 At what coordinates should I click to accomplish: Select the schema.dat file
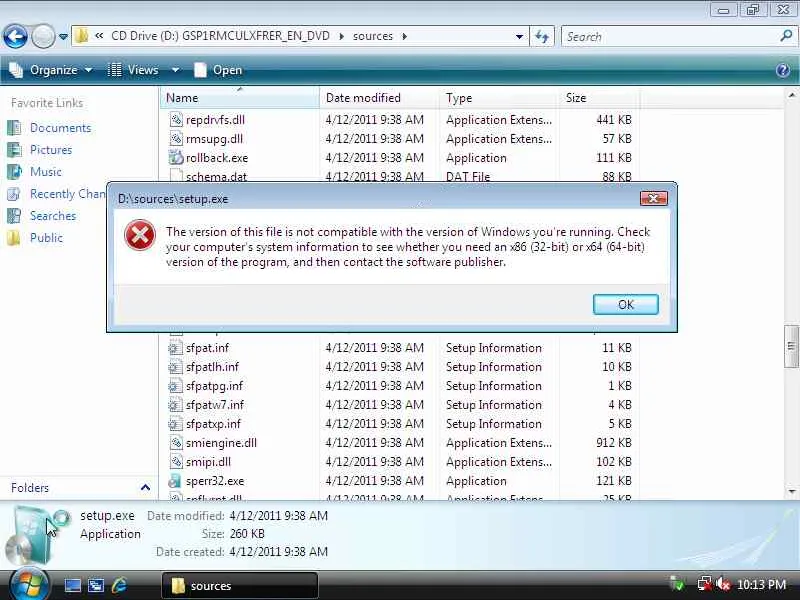point(216,177)
